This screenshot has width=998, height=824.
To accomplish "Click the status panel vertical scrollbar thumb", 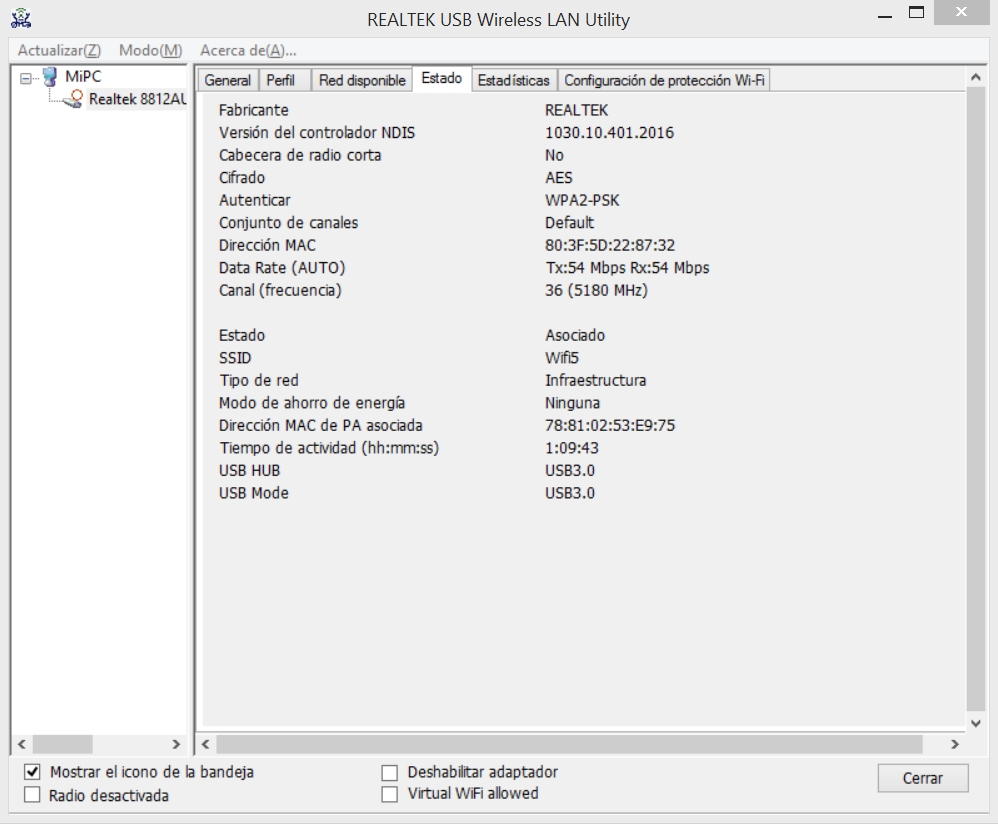I will pyautogui.click(x=975, y=398).
